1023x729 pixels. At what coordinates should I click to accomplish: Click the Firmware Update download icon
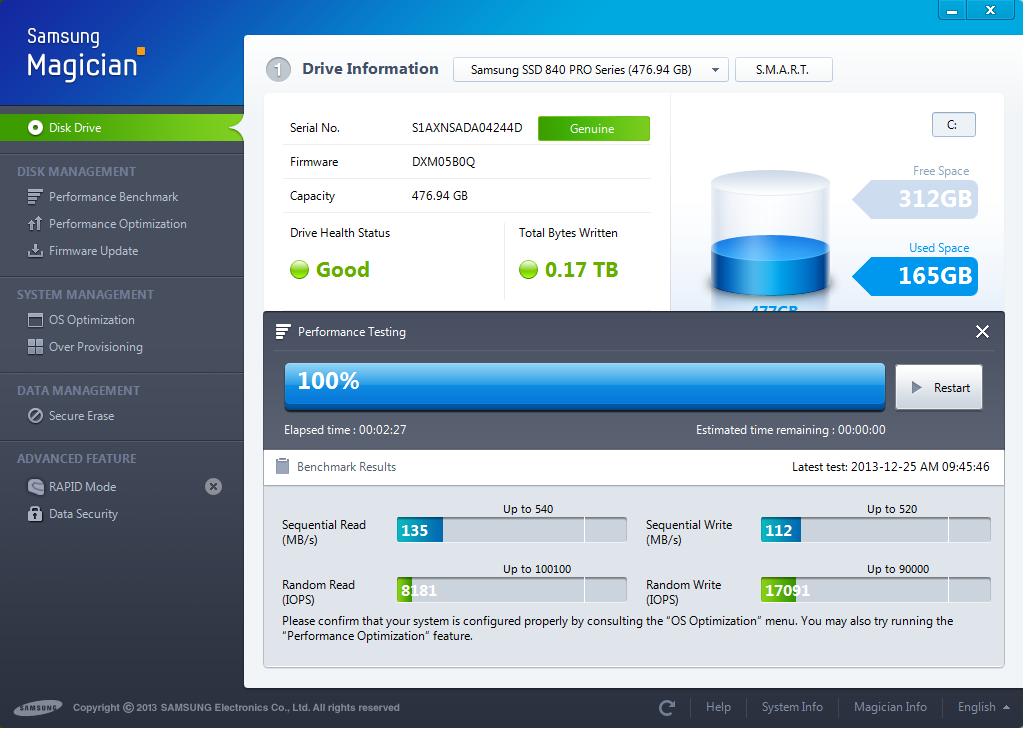click(35, 251)
